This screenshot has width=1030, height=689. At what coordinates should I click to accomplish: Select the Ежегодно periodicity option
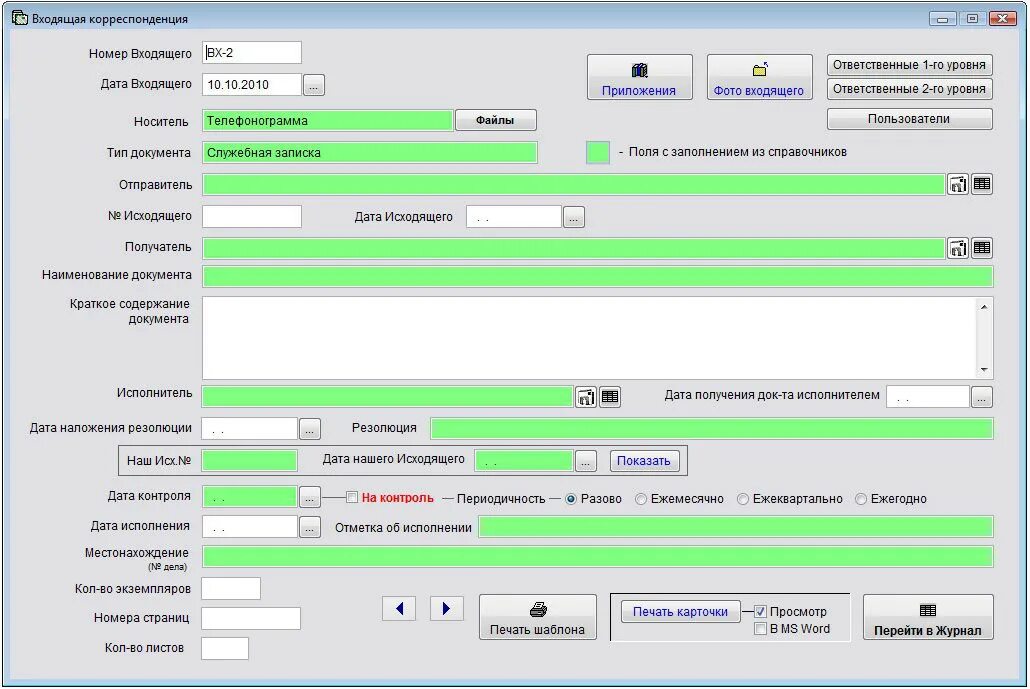pyautogui.click(x=861, y=499)
